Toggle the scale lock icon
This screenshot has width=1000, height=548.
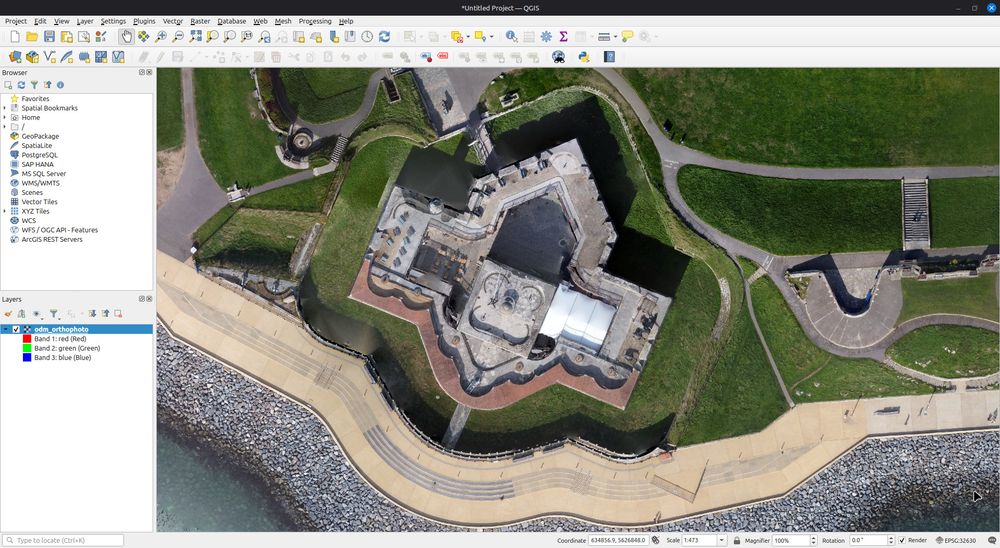click(736, 540)
